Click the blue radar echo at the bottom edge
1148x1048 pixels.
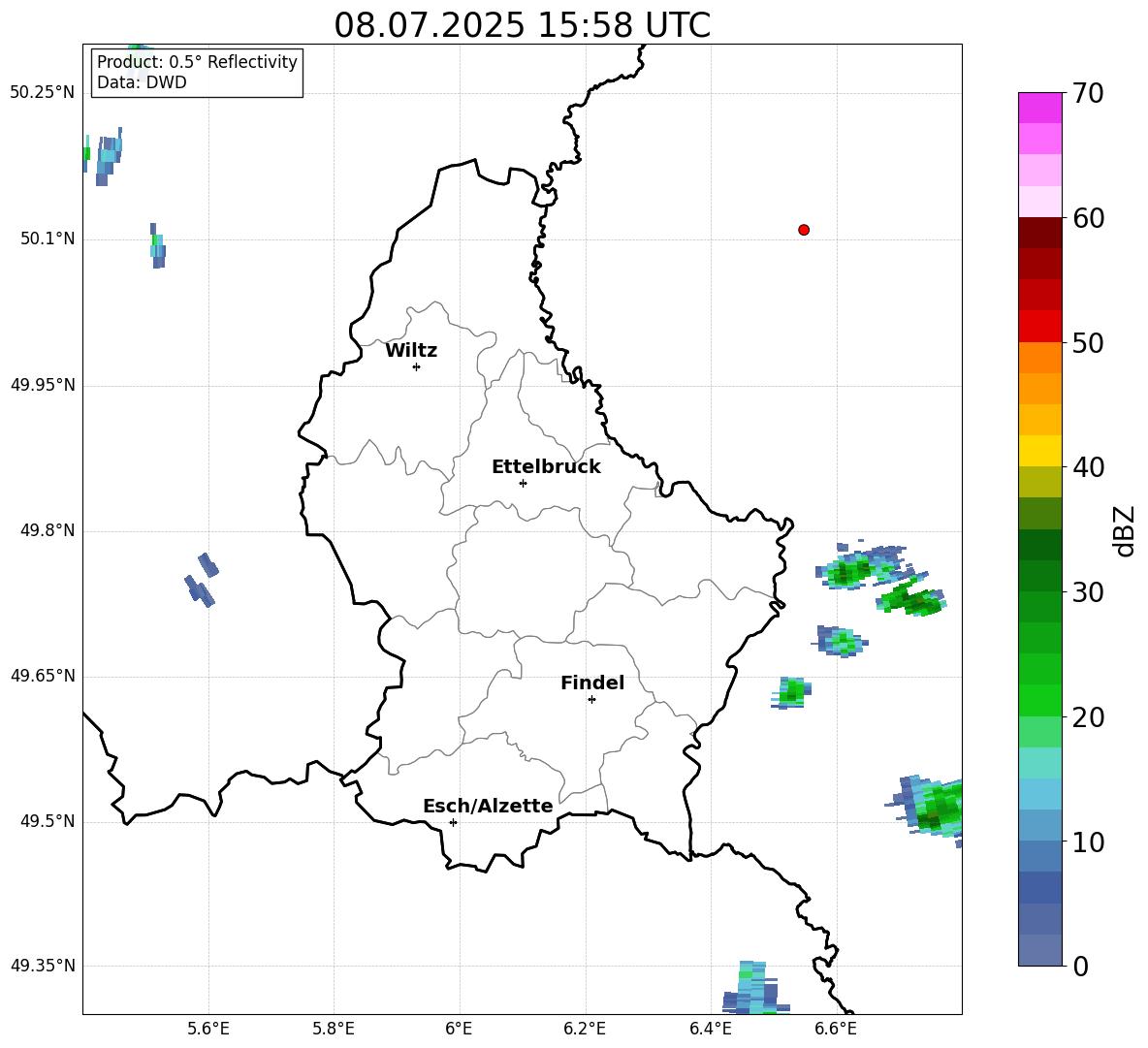(755, 988)
